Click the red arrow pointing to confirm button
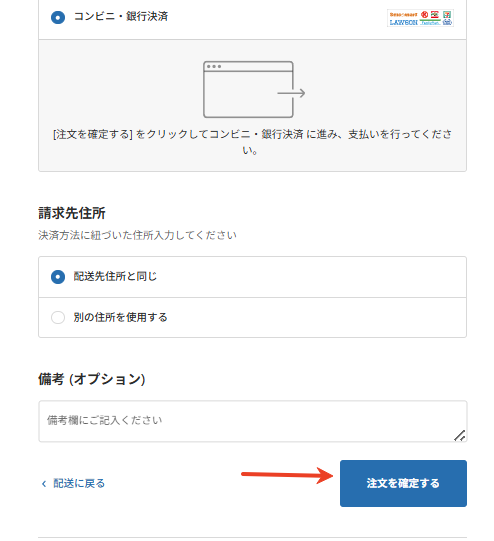Image resolution: width=494 pixels, height=541 pixels. point(287,475)
